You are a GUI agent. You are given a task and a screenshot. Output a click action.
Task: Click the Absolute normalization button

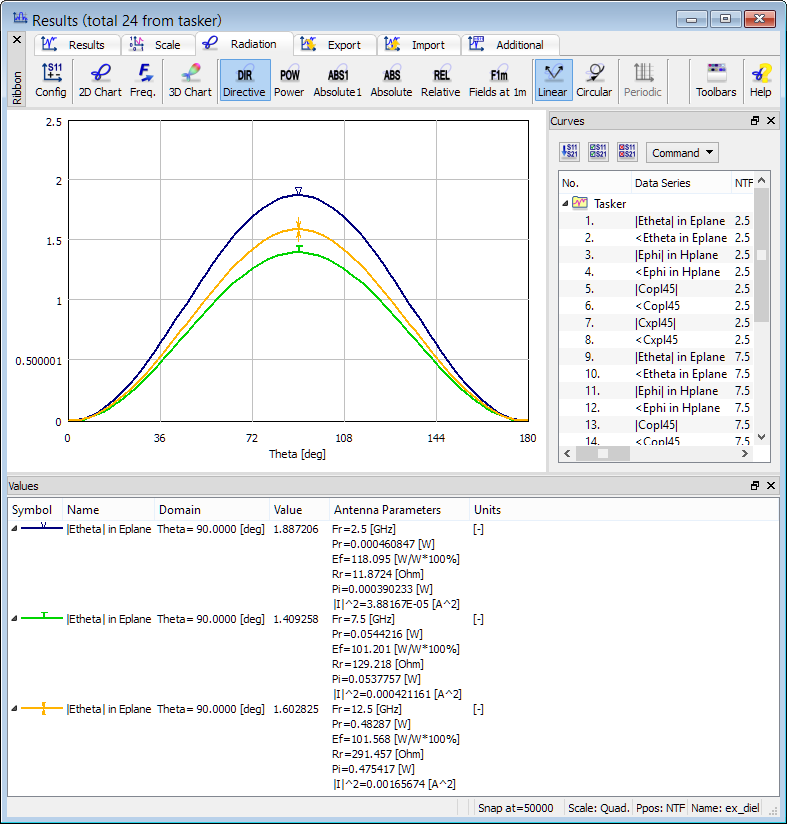[x=391, y=80]
